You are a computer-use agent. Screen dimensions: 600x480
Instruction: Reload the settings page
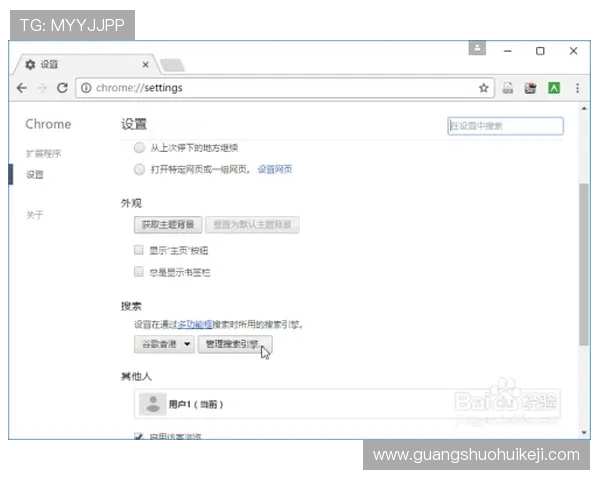click(62, 88)
